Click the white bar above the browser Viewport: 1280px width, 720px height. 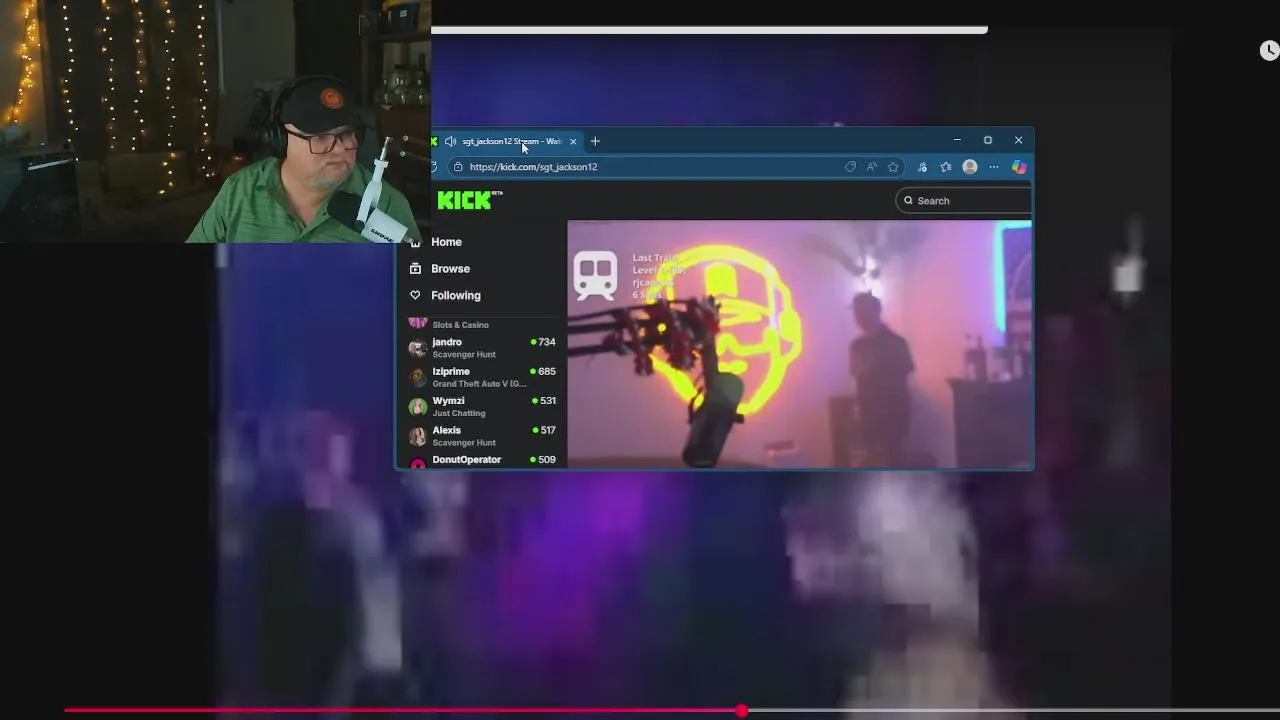(709, 30)
